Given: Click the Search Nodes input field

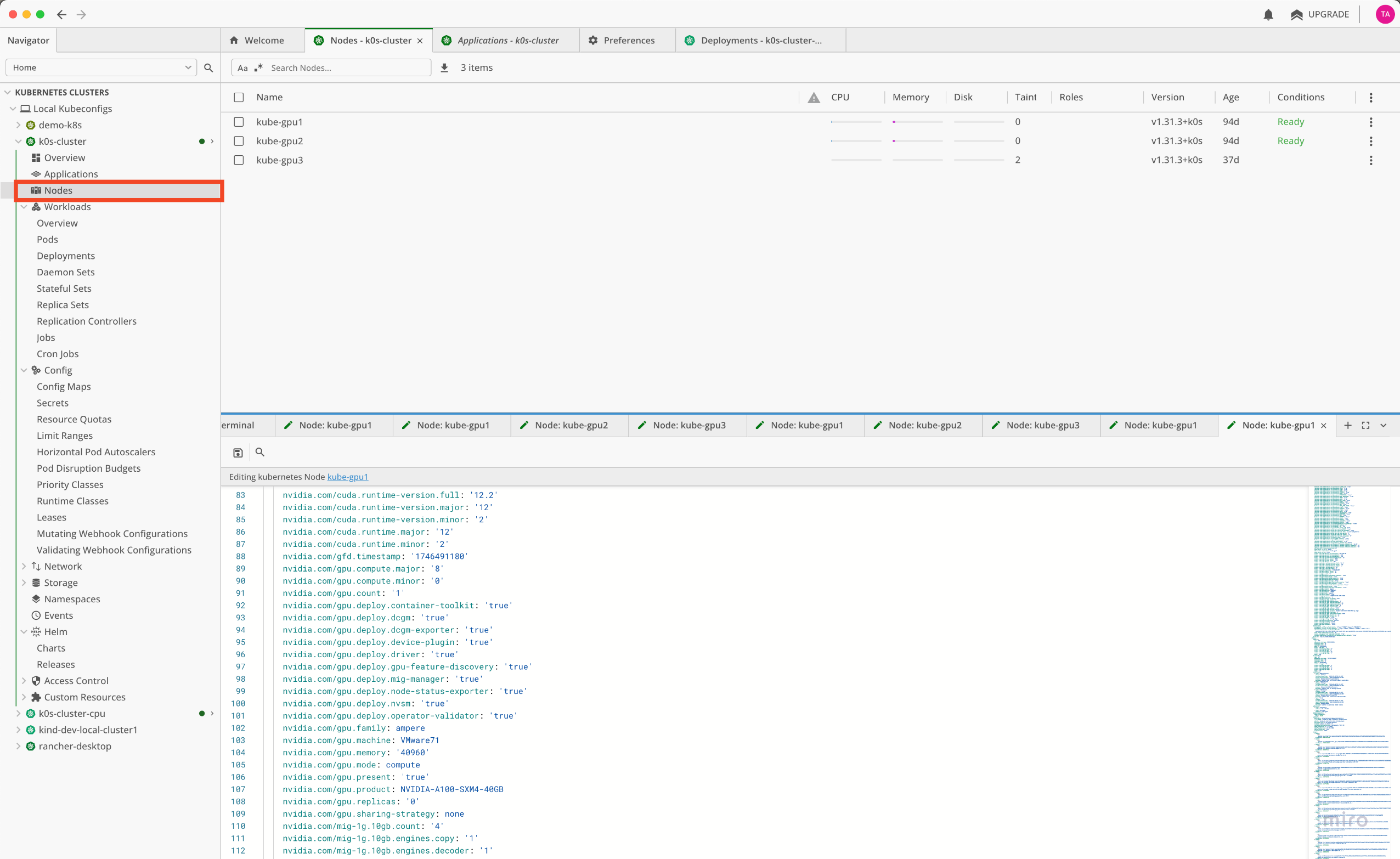Looking at the screenshot, I should (348, 68).
